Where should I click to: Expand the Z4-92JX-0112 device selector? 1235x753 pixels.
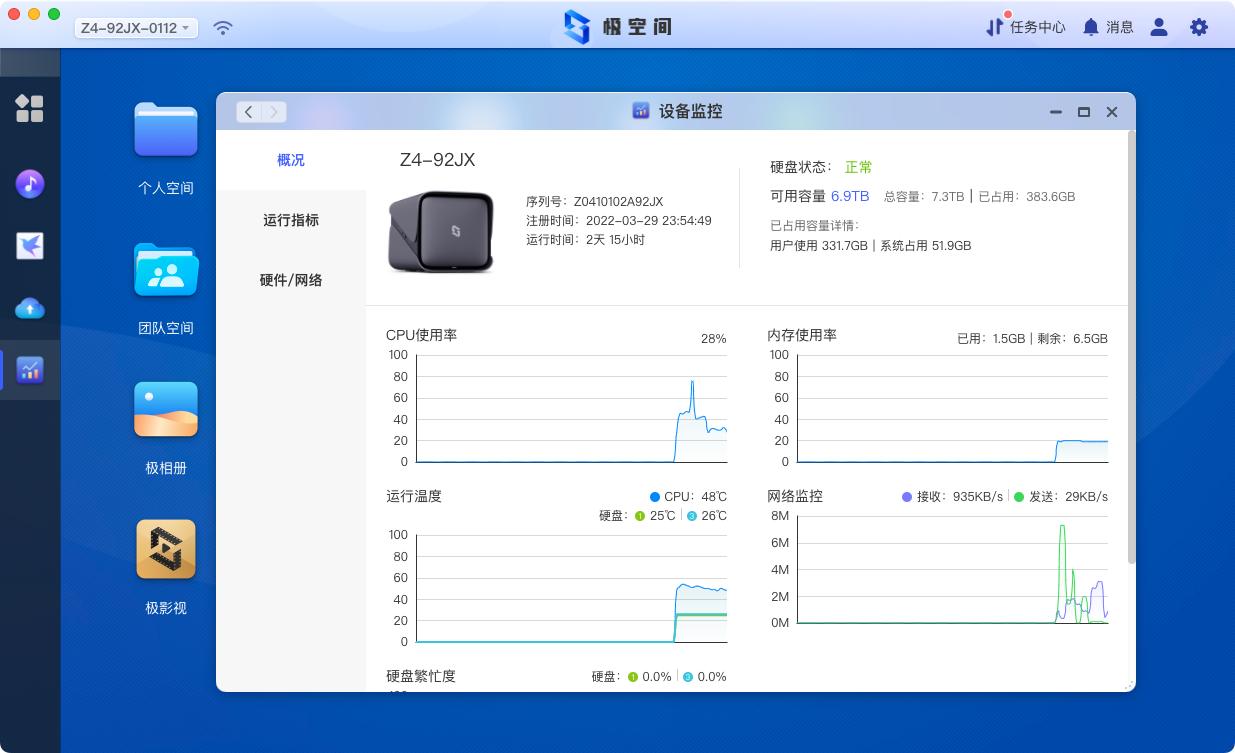click(137, 27)
